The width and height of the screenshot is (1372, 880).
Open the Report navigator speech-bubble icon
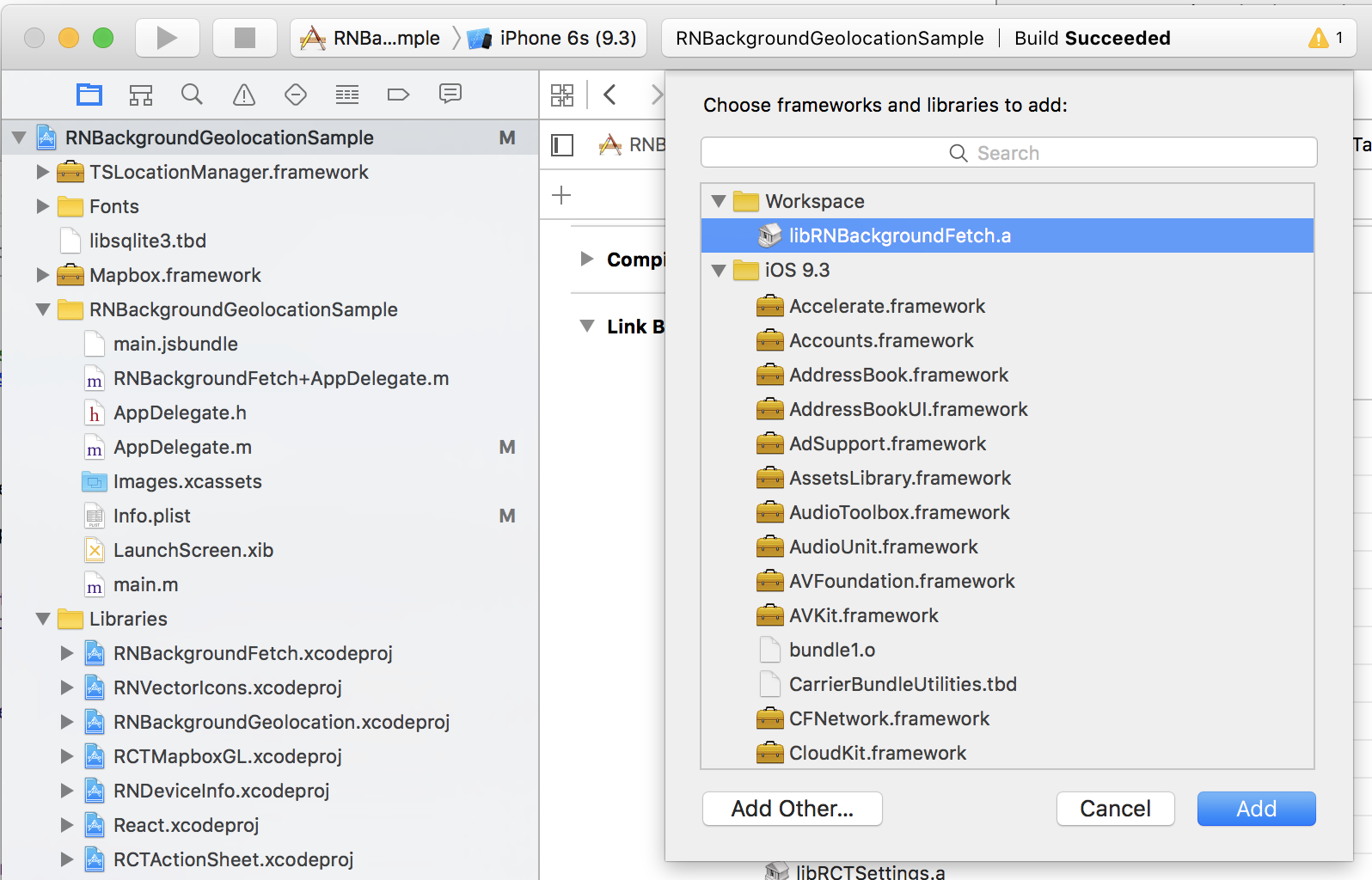tap(450, 94)
